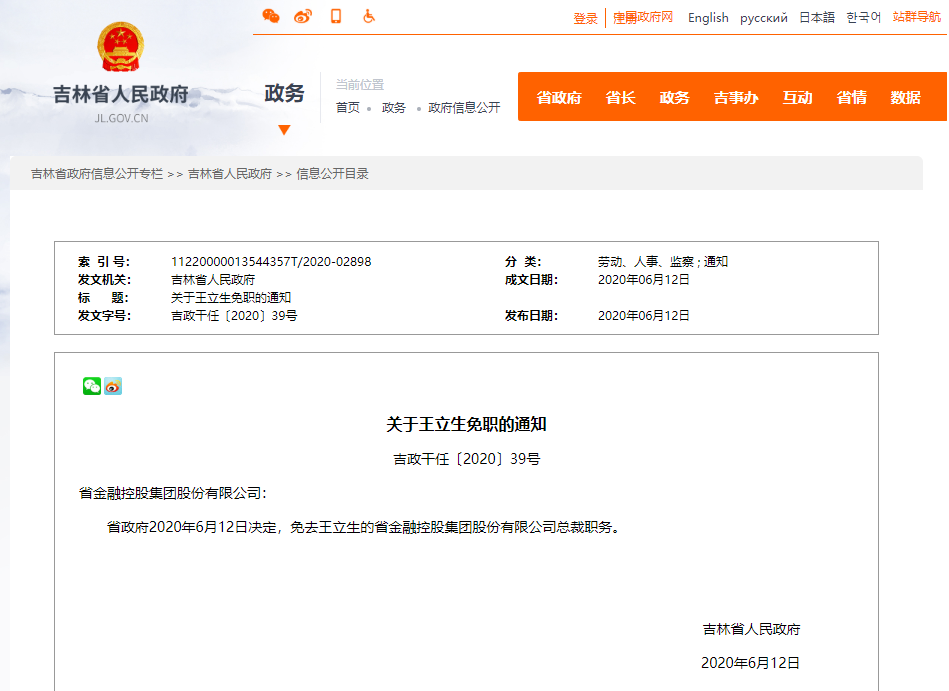Open the 站群导航 site navigation
Screen dimensions: 949x691
click(x=915, y=17)
